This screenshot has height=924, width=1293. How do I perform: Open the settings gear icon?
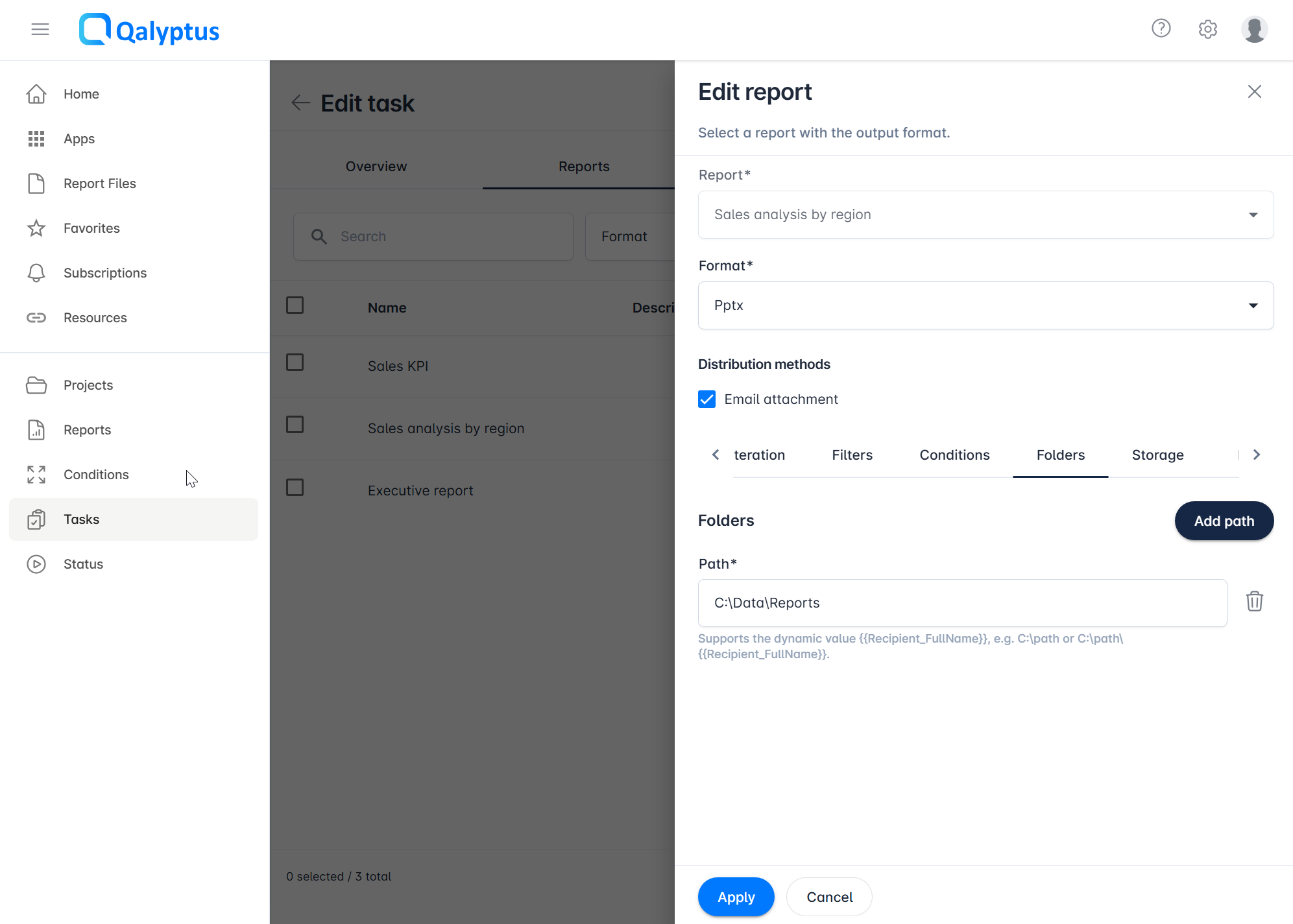(x=1207, y=29)
